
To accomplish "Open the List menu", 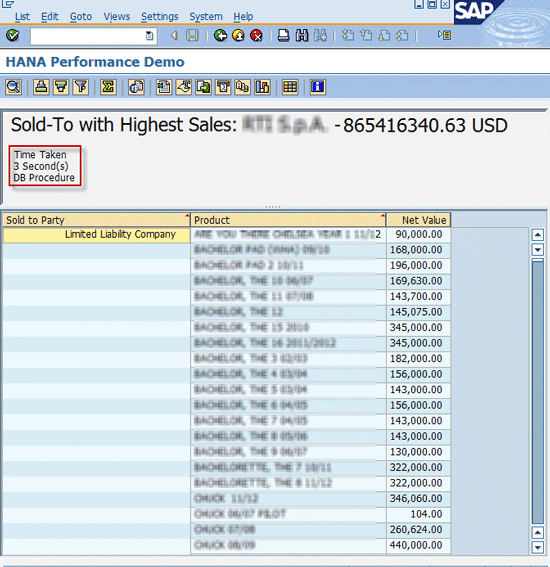I will click(22, 17).
